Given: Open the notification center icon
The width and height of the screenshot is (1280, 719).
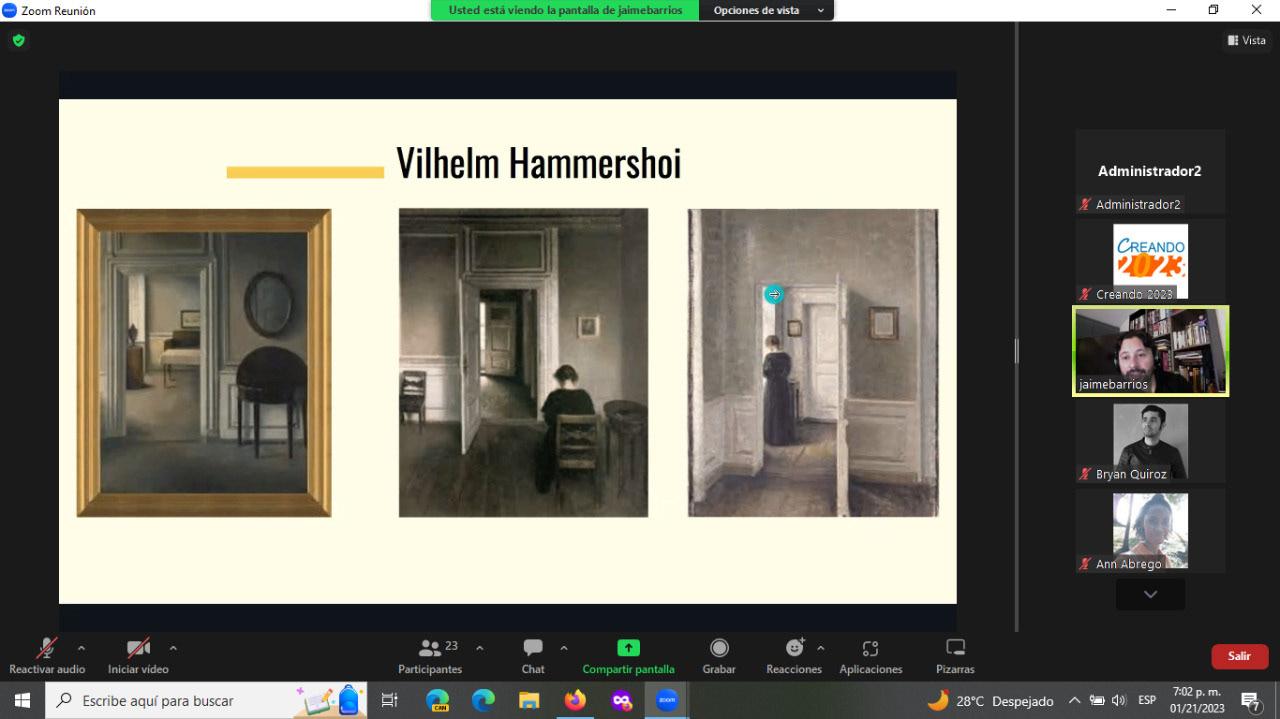Looking at the screenshot, I should tap(1251, 700).
